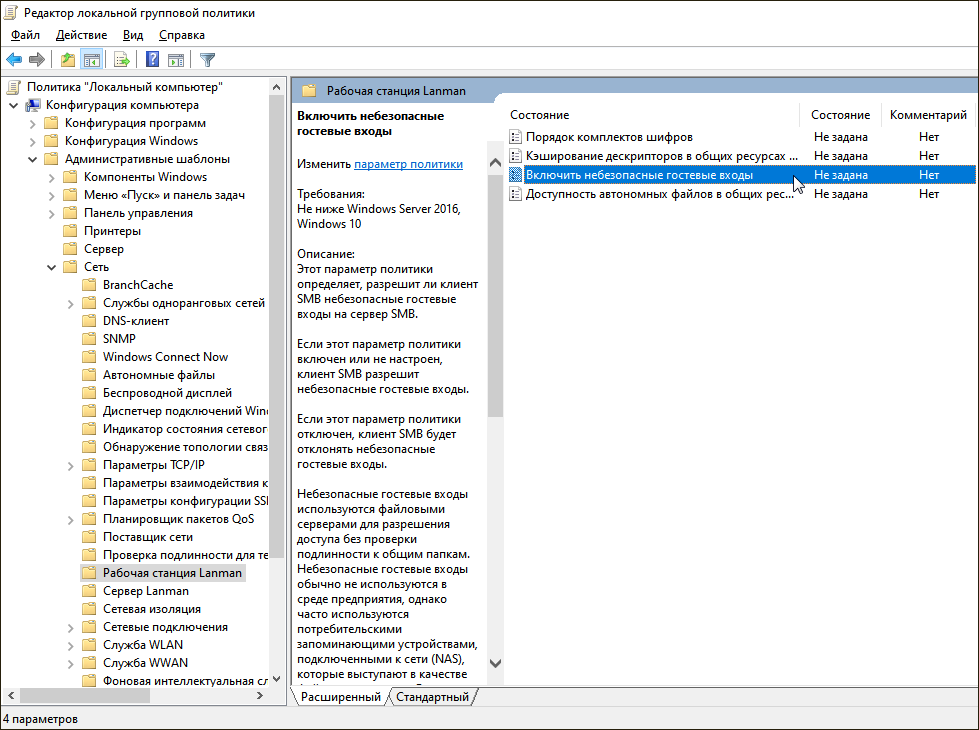Open the Действие menu
Screen dimensions: 979x730
81,35
